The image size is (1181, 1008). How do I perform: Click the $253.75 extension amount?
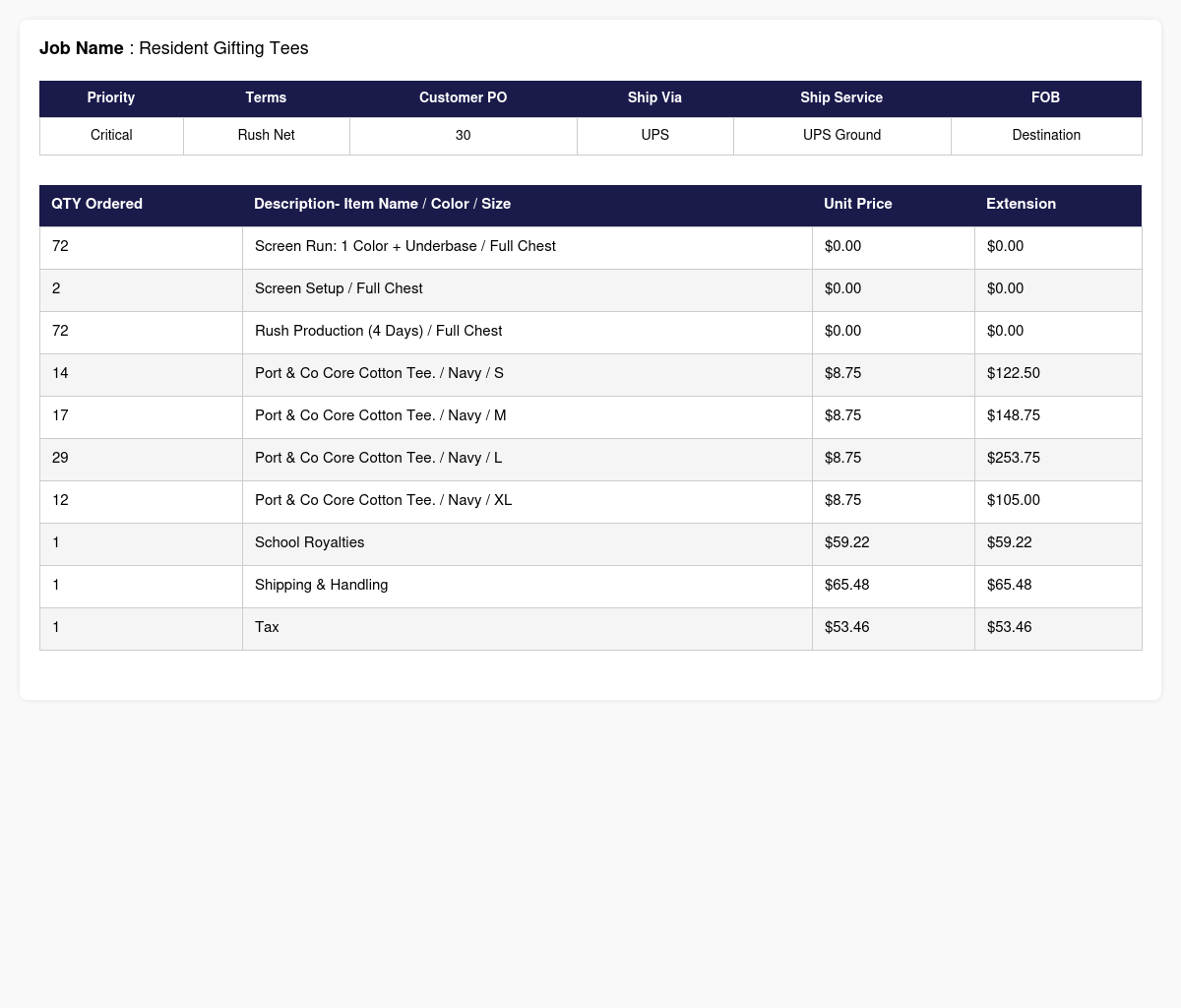(x=1058, y=459)
